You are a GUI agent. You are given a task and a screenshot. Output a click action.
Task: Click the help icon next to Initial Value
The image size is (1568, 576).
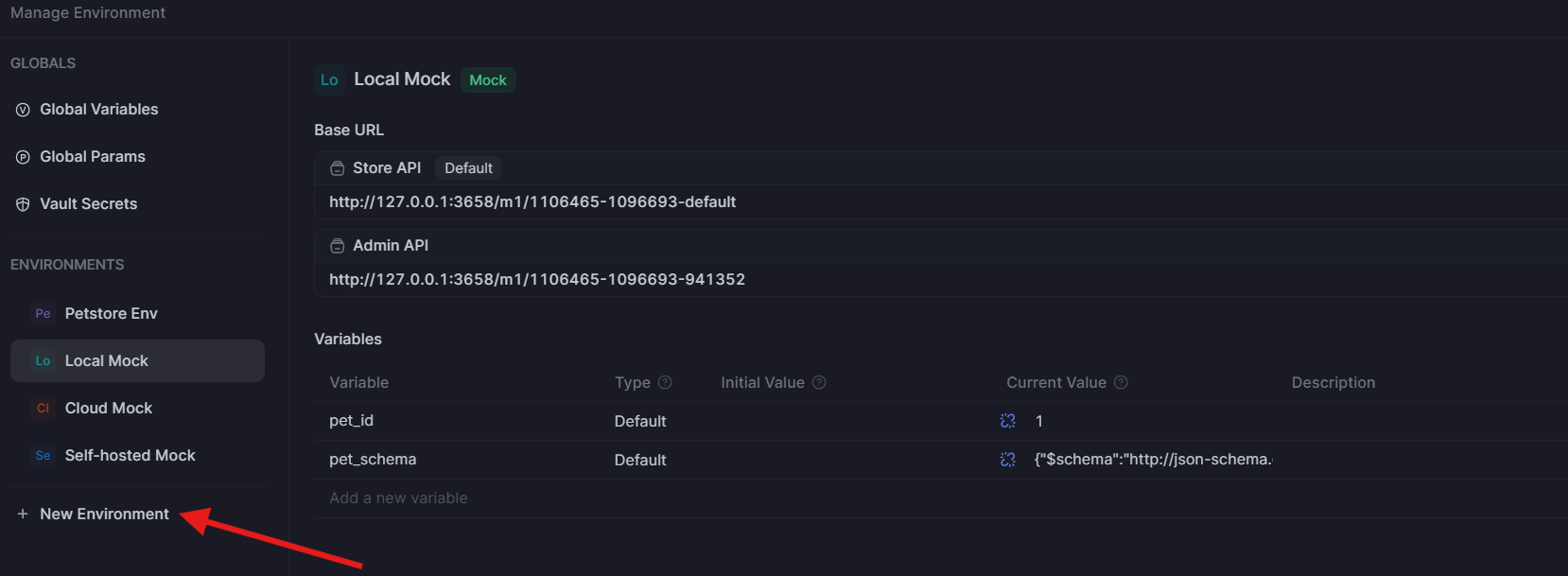(x=819, y=383)
